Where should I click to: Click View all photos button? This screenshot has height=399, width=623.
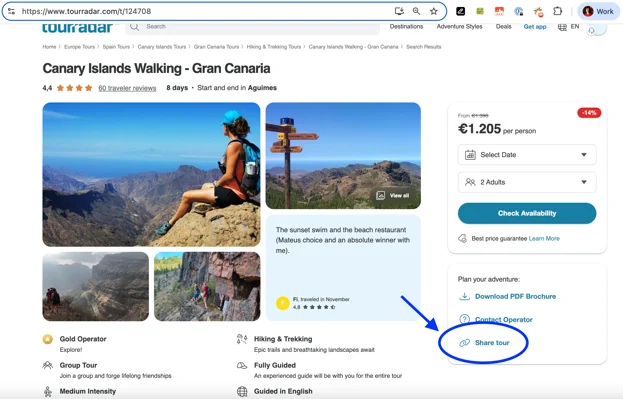pyautogui.click(x=393, y=196)
